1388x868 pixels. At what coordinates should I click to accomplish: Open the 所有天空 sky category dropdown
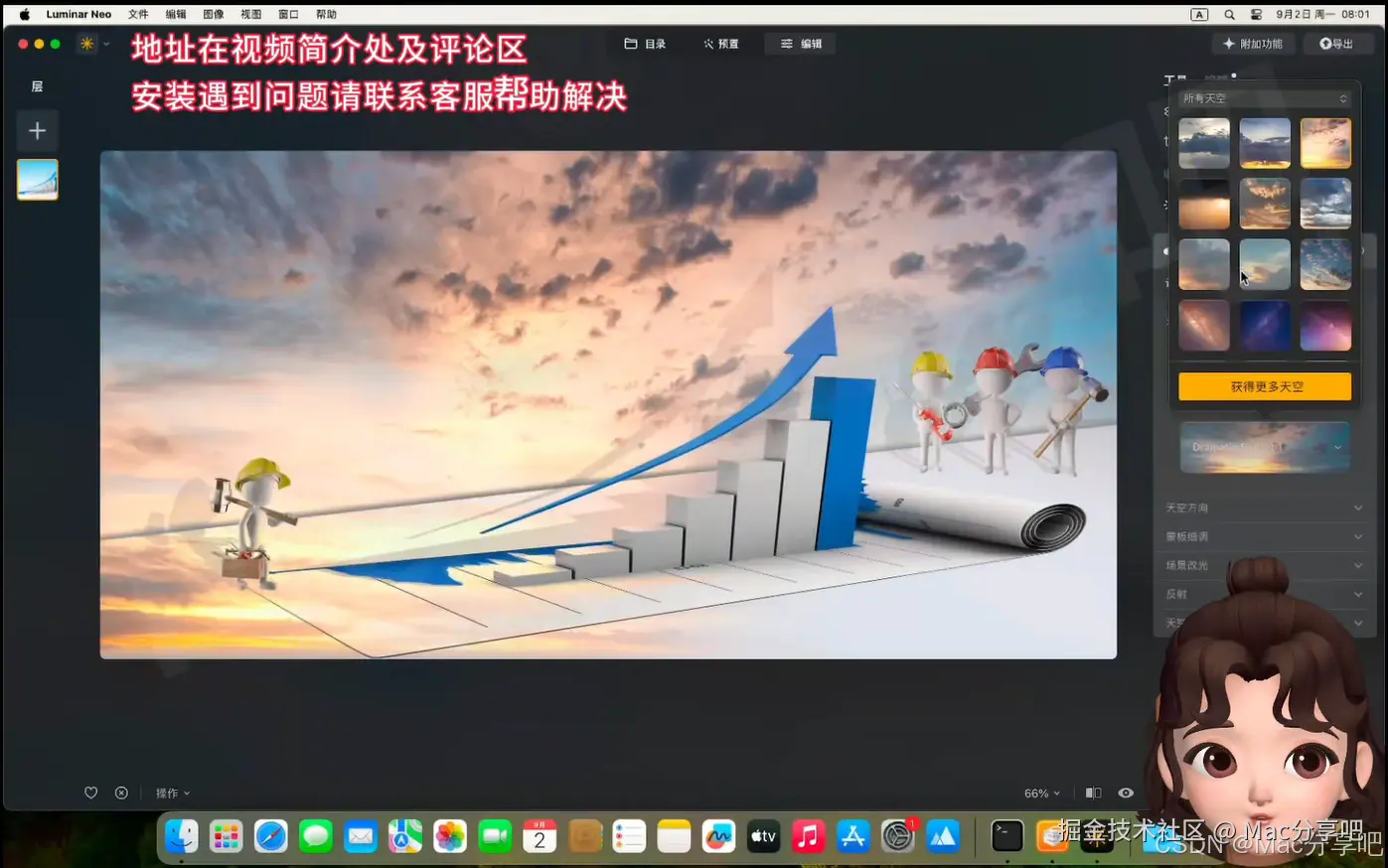pyautogui.click(x=1264, y=97)
